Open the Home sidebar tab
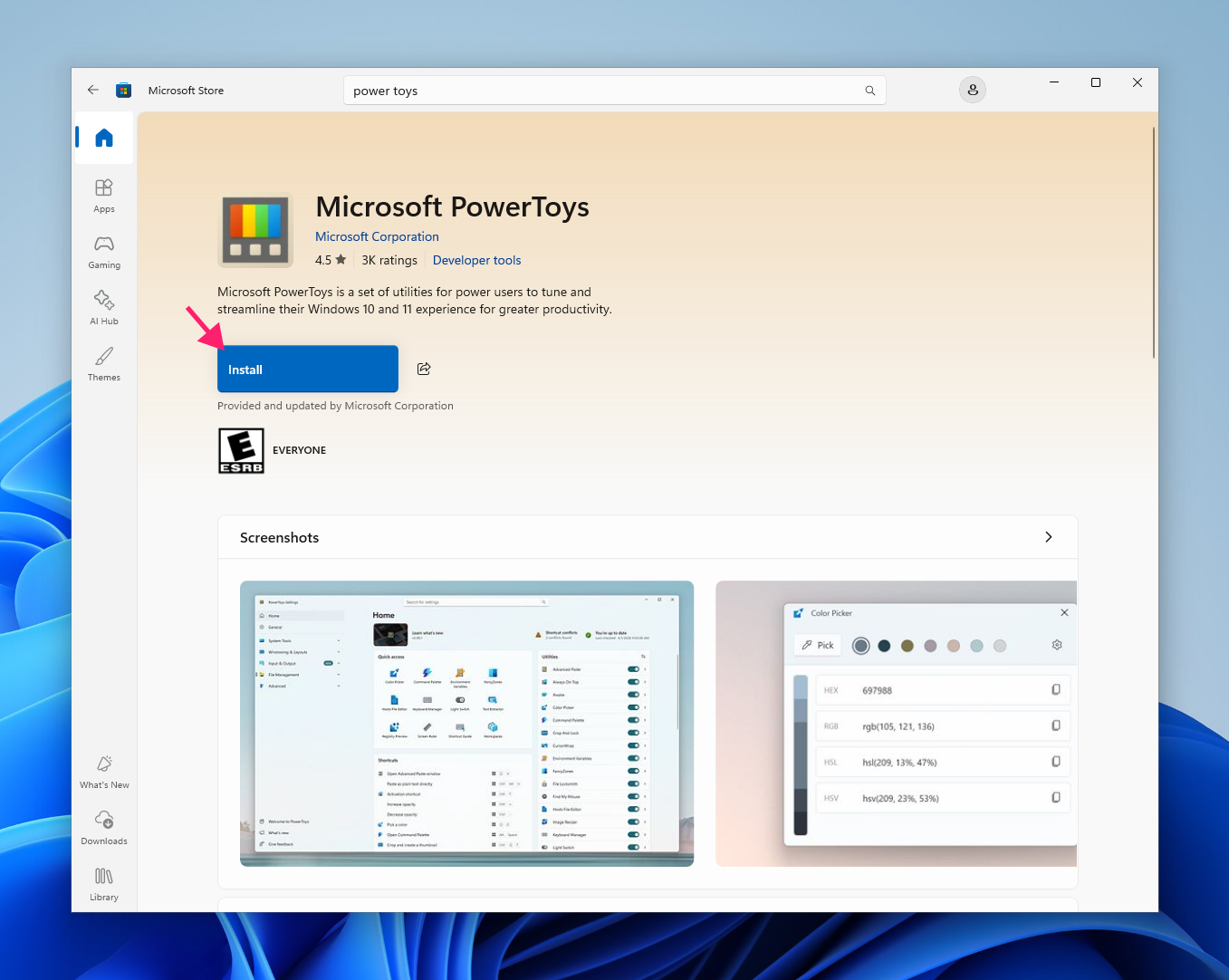Image resolution: width=1229 pixels, height=980 pixels. tap(104, 138)
